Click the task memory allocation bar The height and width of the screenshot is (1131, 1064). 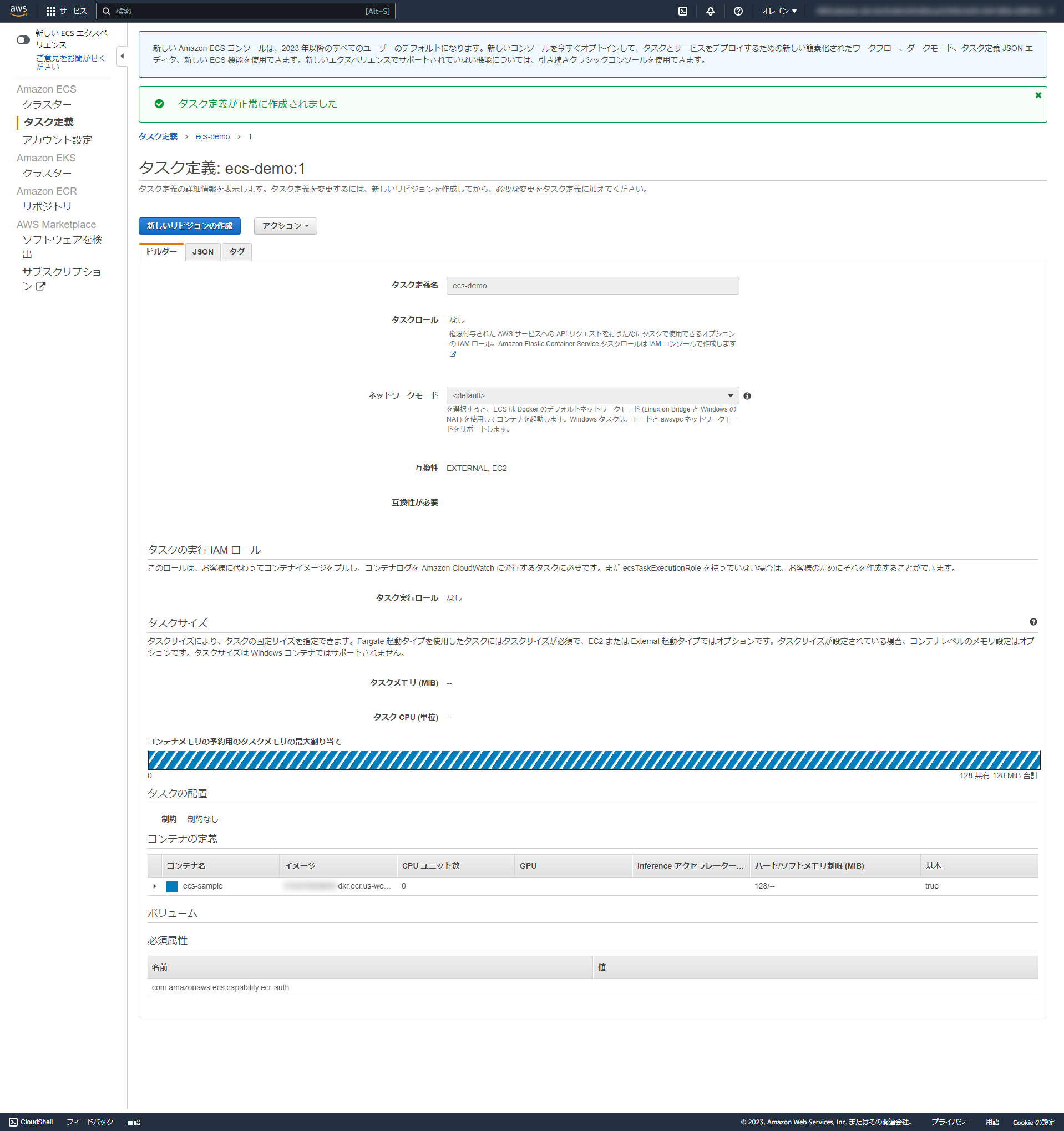pyautogui.click(x=594, y=759)
